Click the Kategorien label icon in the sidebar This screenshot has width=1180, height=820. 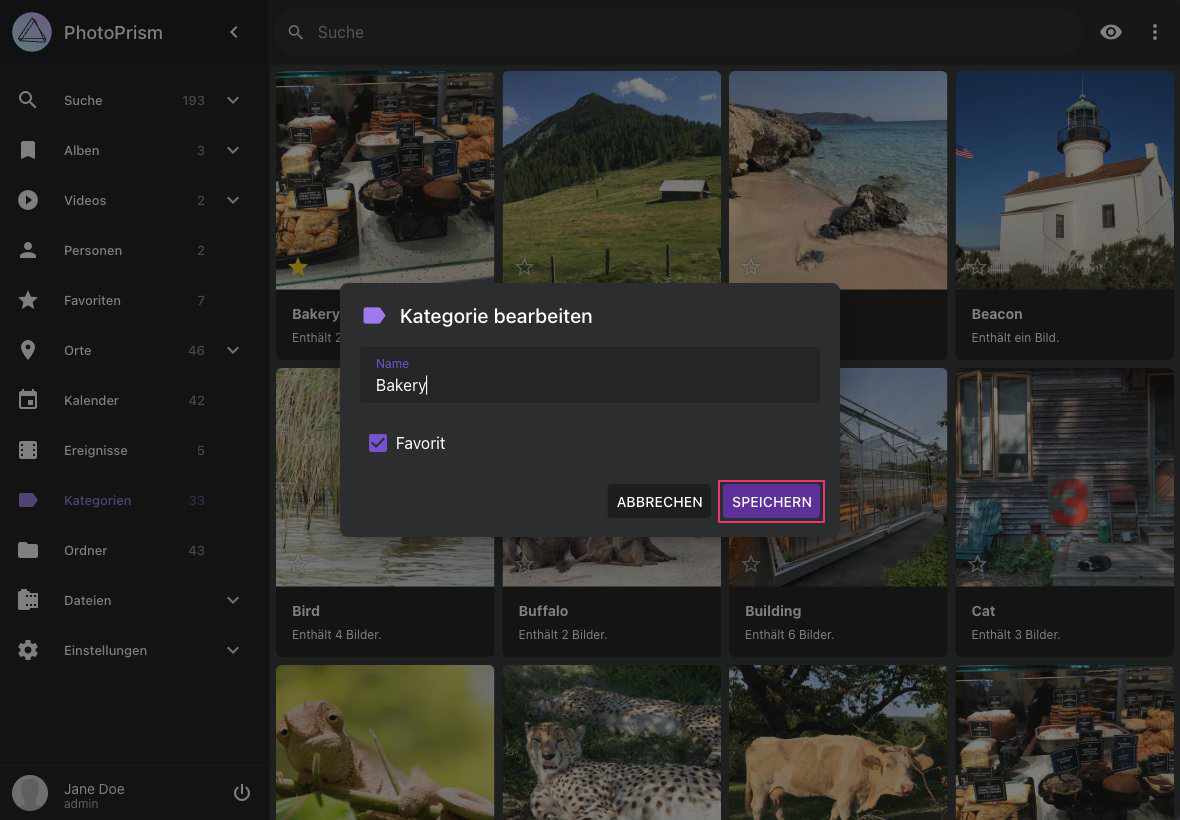[28, 500]
